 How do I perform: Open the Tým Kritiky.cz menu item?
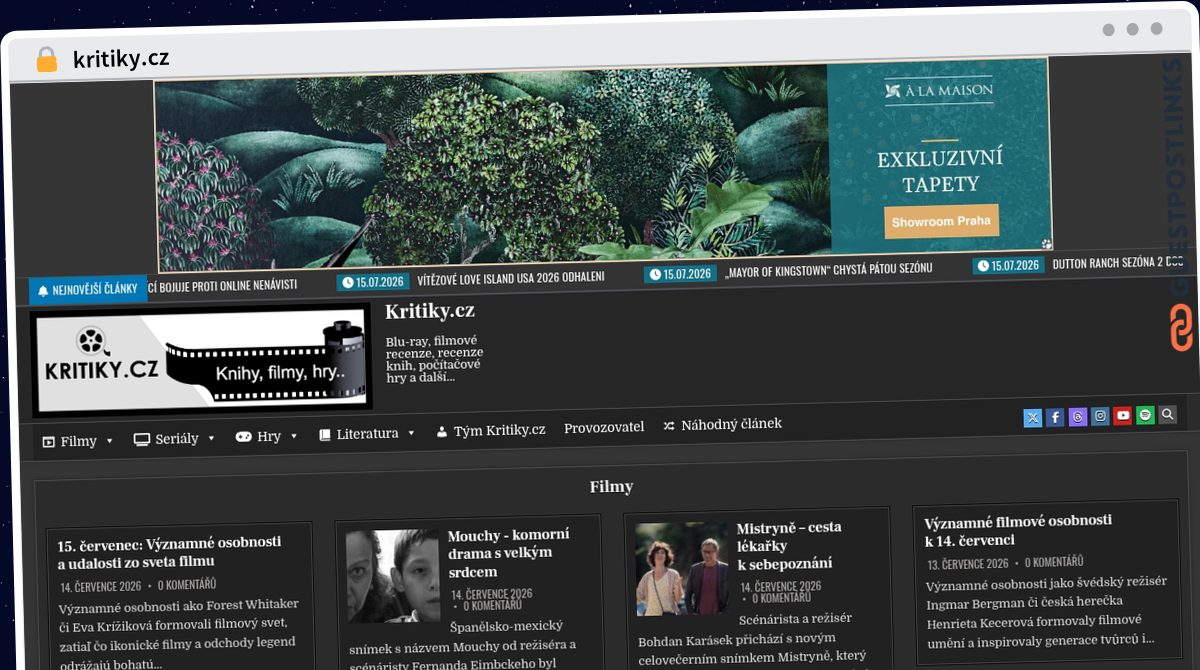(490, 430)
